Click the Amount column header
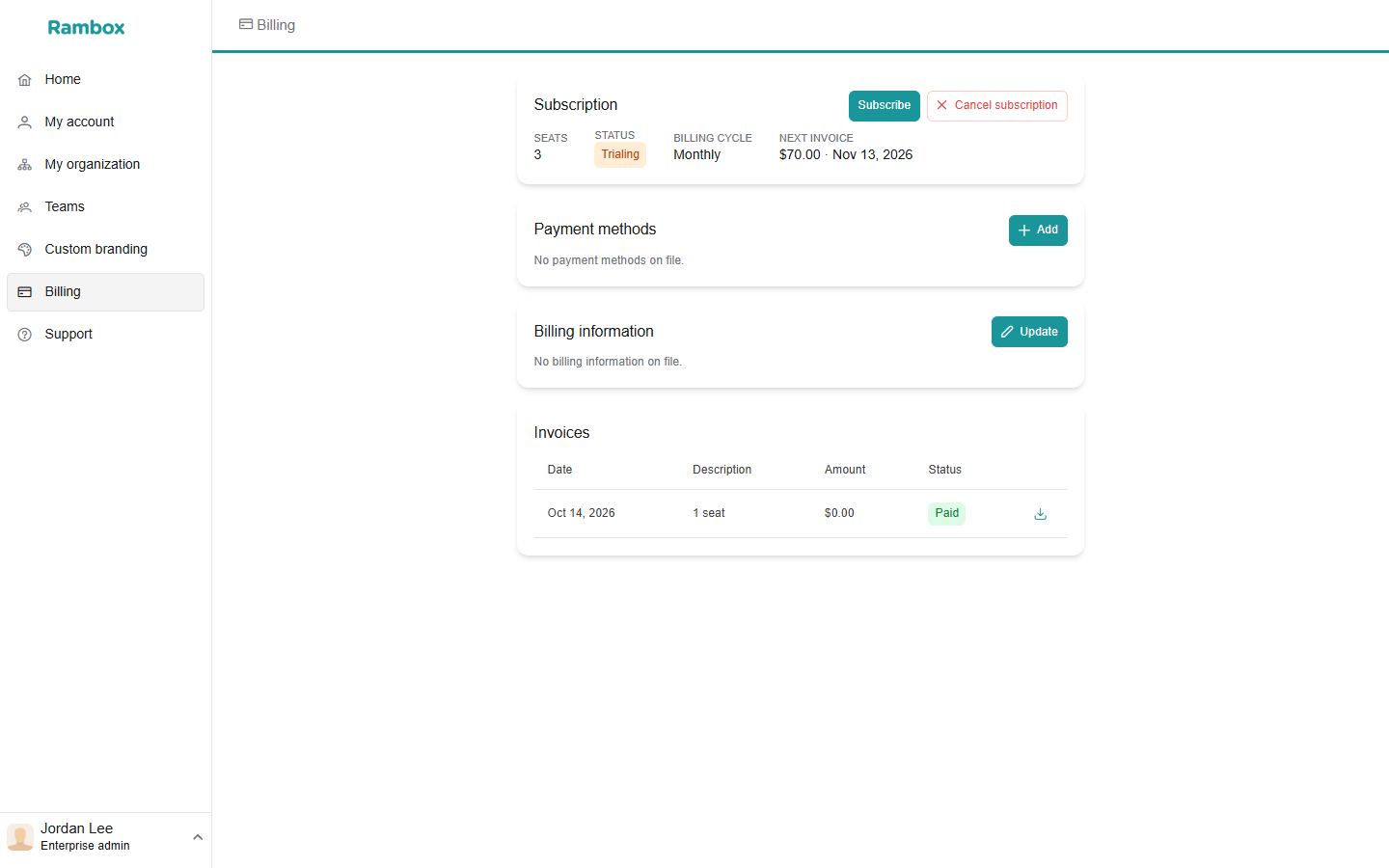Viewport: 1389px width, 868px height. [x=845, y=470]
